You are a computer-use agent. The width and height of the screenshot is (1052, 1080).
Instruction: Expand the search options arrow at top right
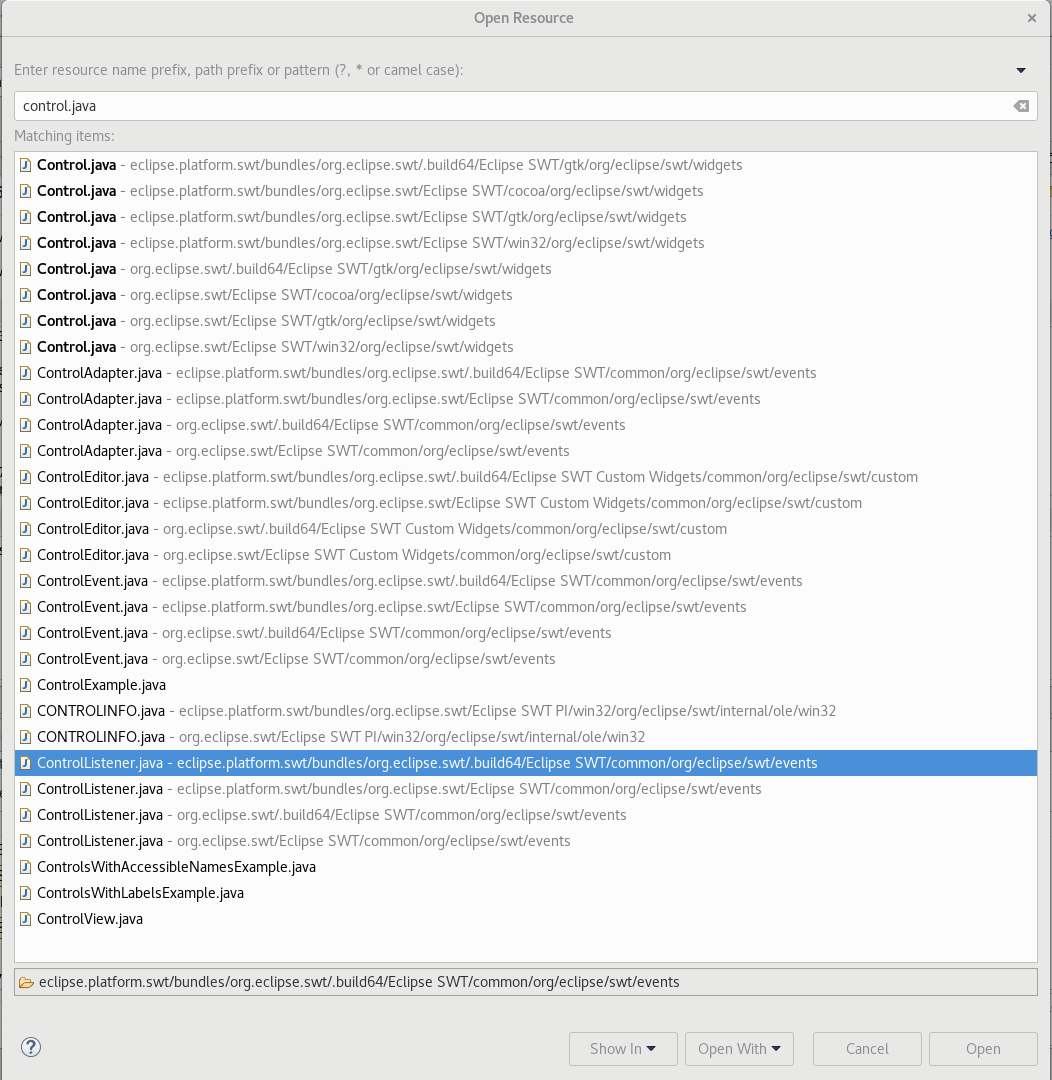pyautogui.click(x=1021, y=70)
